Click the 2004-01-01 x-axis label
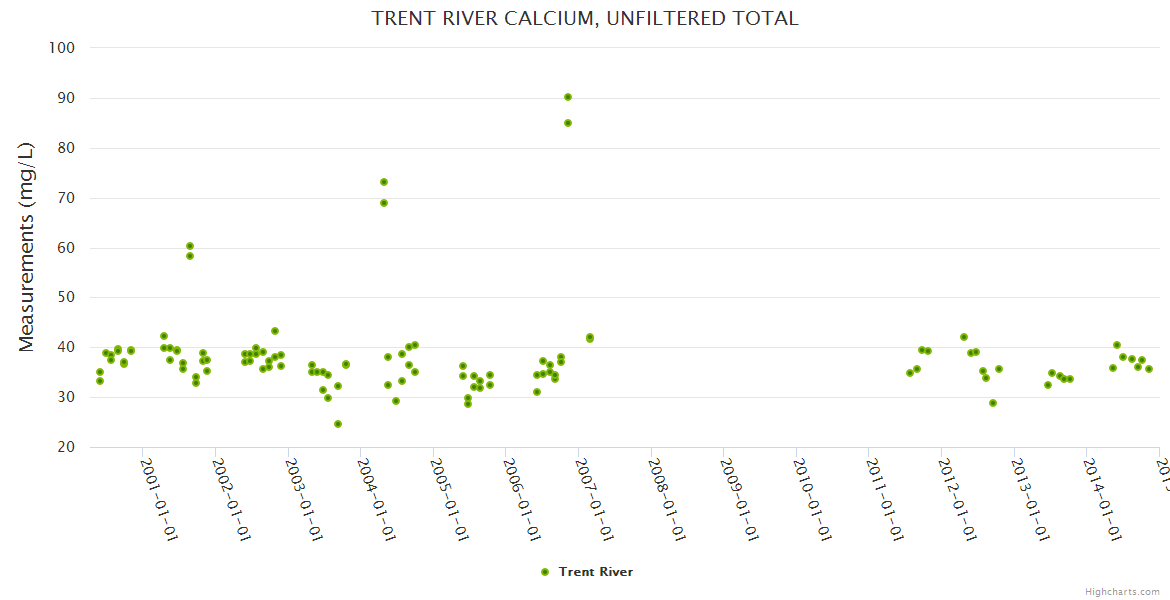 pos(374,499)
